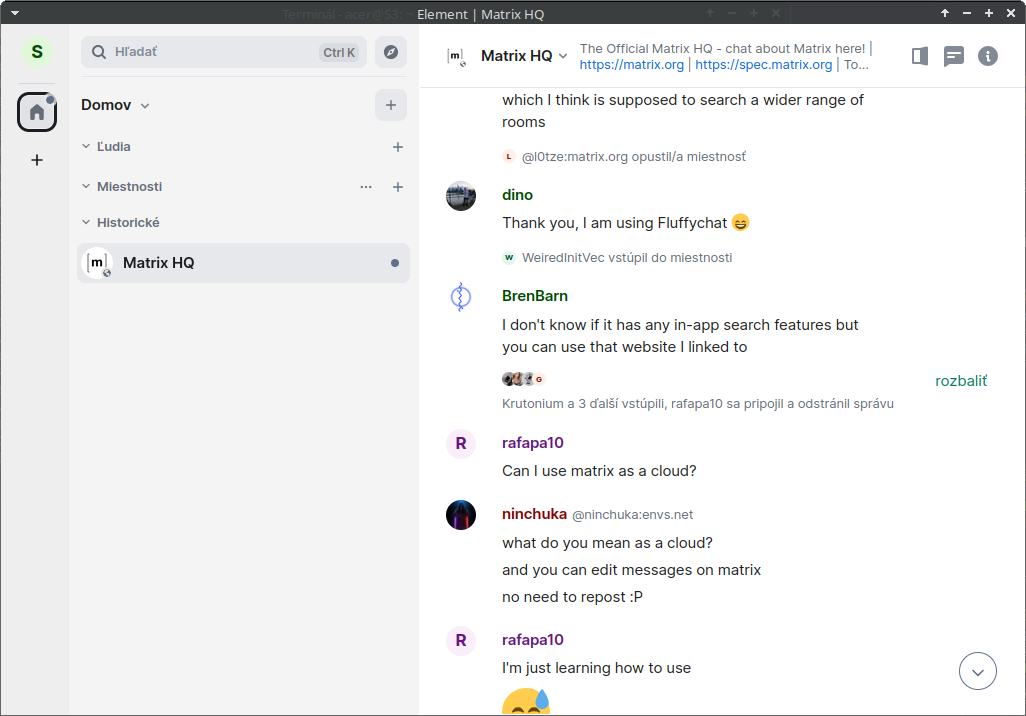The width and height of the screenshot is (1026, 716).
Task: Click l0tze small avatar icon
Action: tap(508, 157)
